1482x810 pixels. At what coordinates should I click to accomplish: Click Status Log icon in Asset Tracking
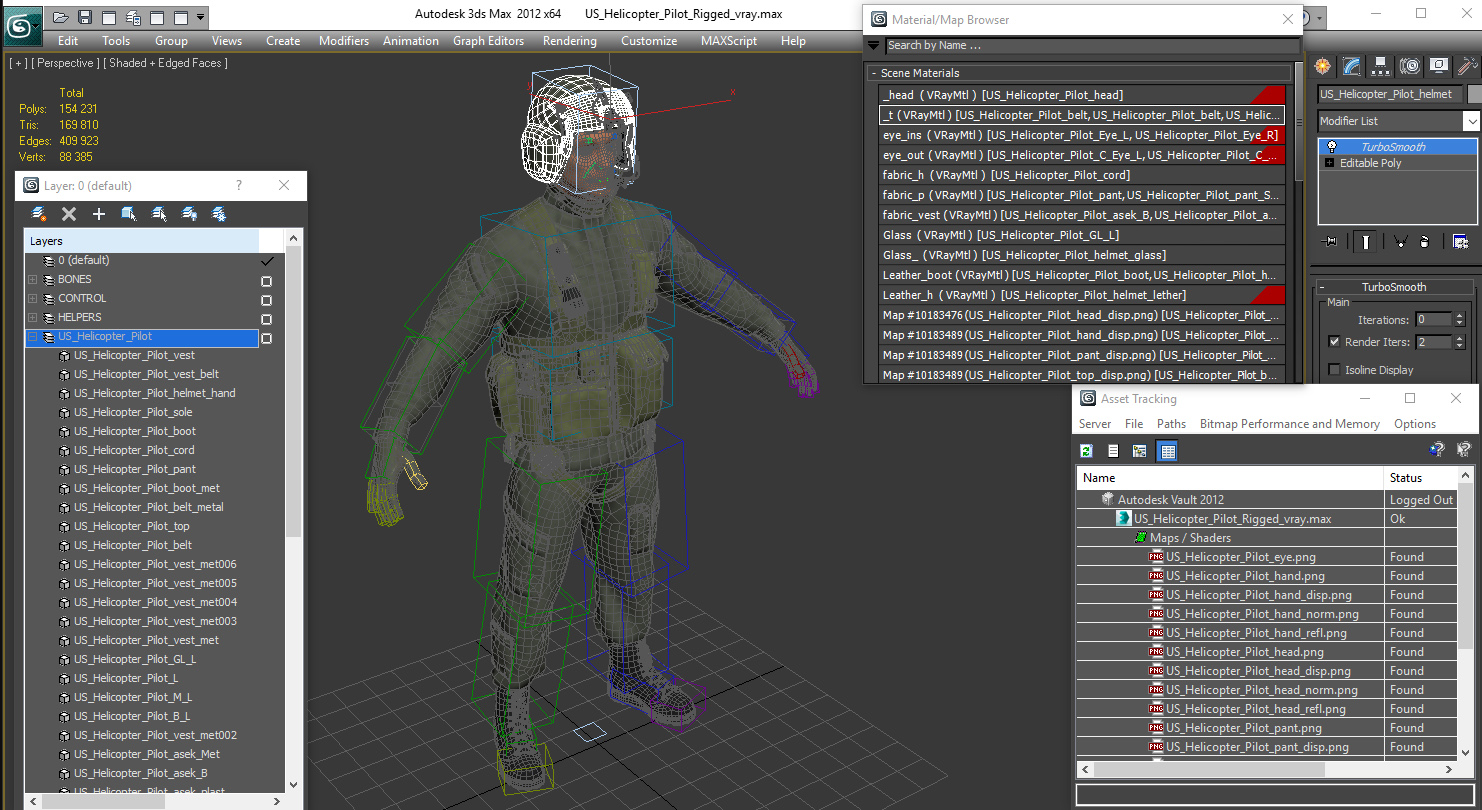(1113, 451)
